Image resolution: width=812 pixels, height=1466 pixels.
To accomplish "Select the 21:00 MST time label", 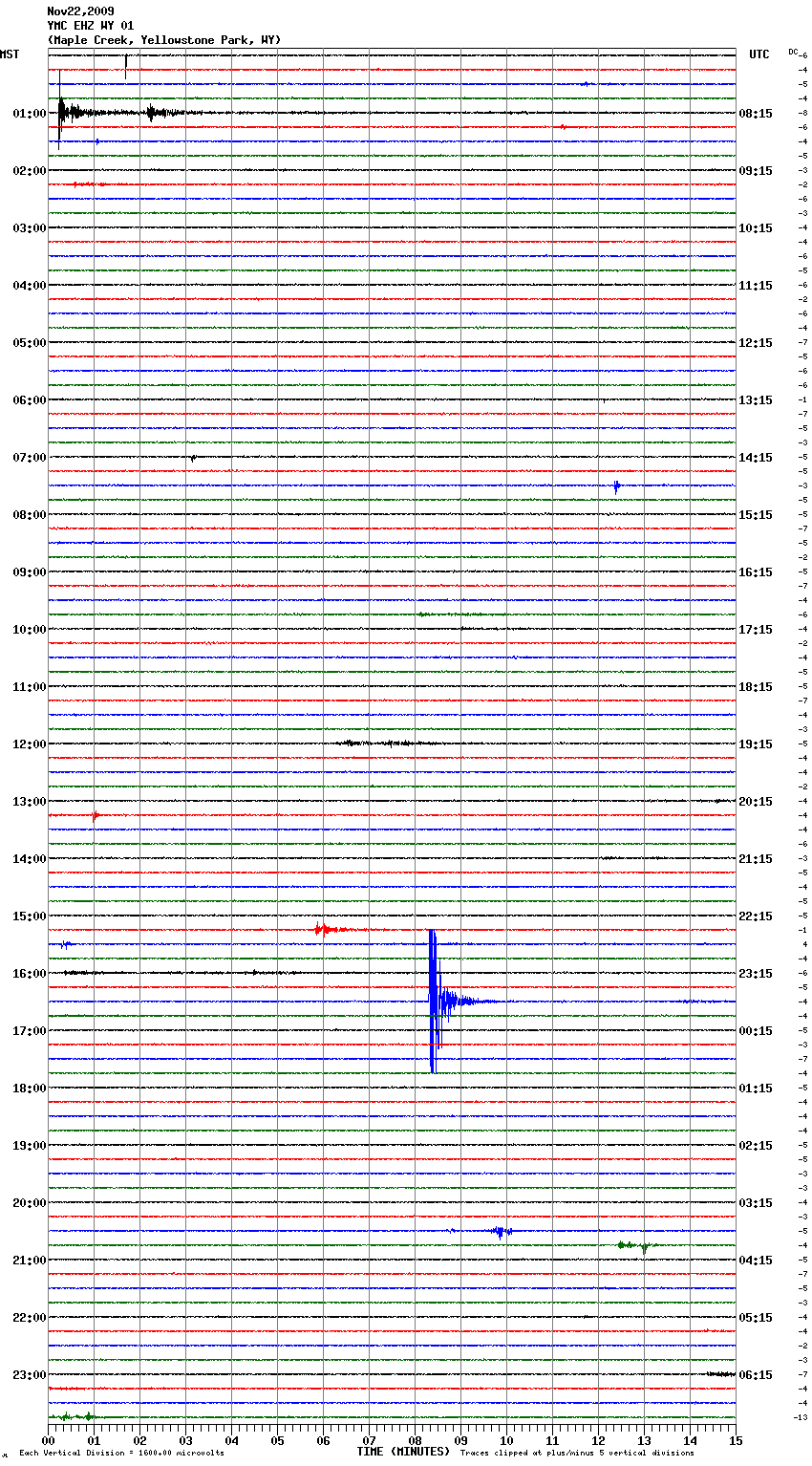I will [x=29, y=1260].
